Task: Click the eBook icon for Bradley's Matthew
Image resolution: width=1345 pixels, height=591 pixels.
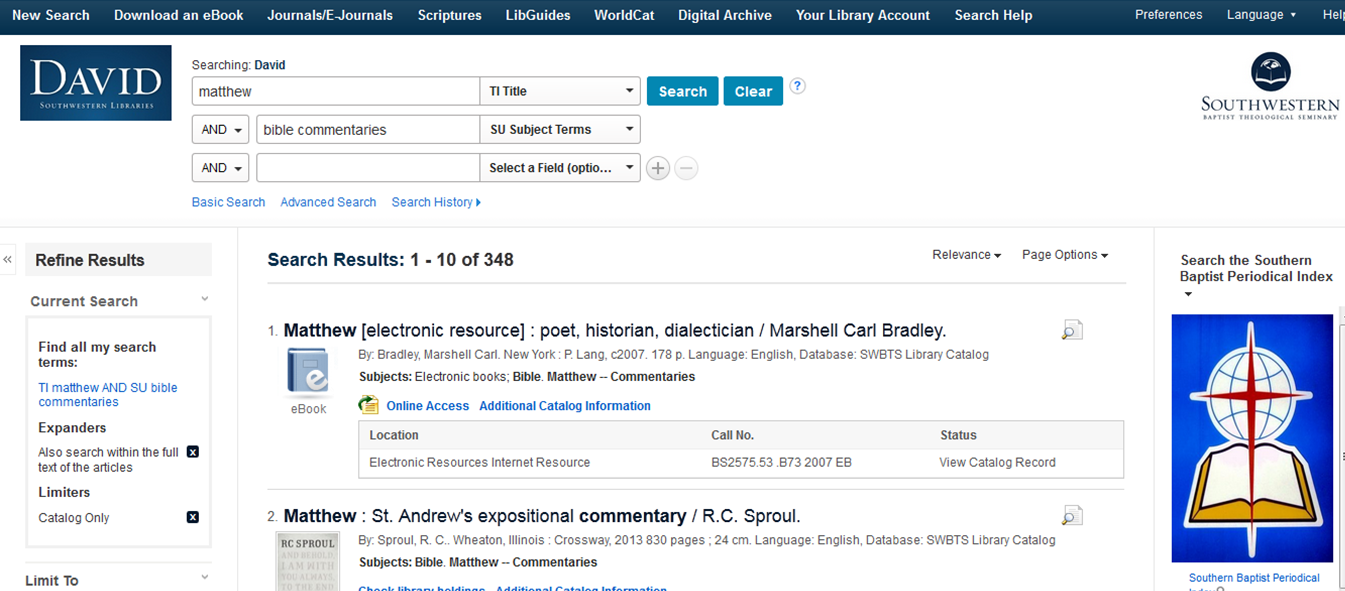Action: click(x=308, y=370)
